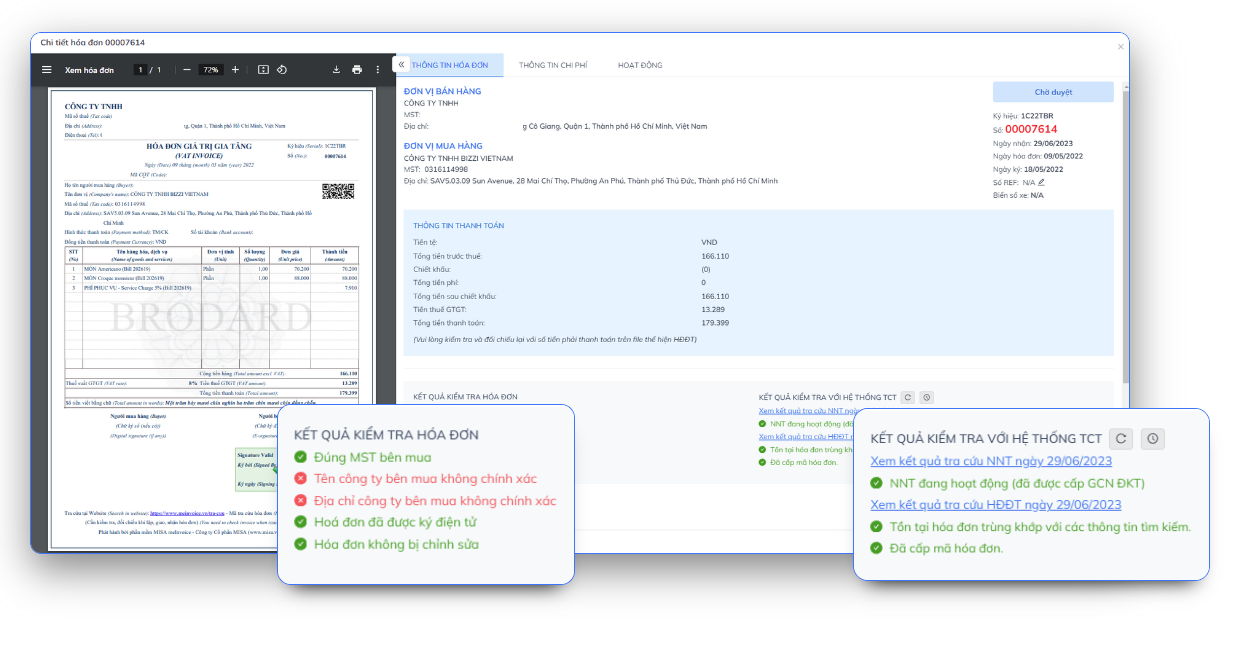Zoom in the invoice PDF
Image resolution: width=1248 pixels, height=646 pixels.
point(235,70)
